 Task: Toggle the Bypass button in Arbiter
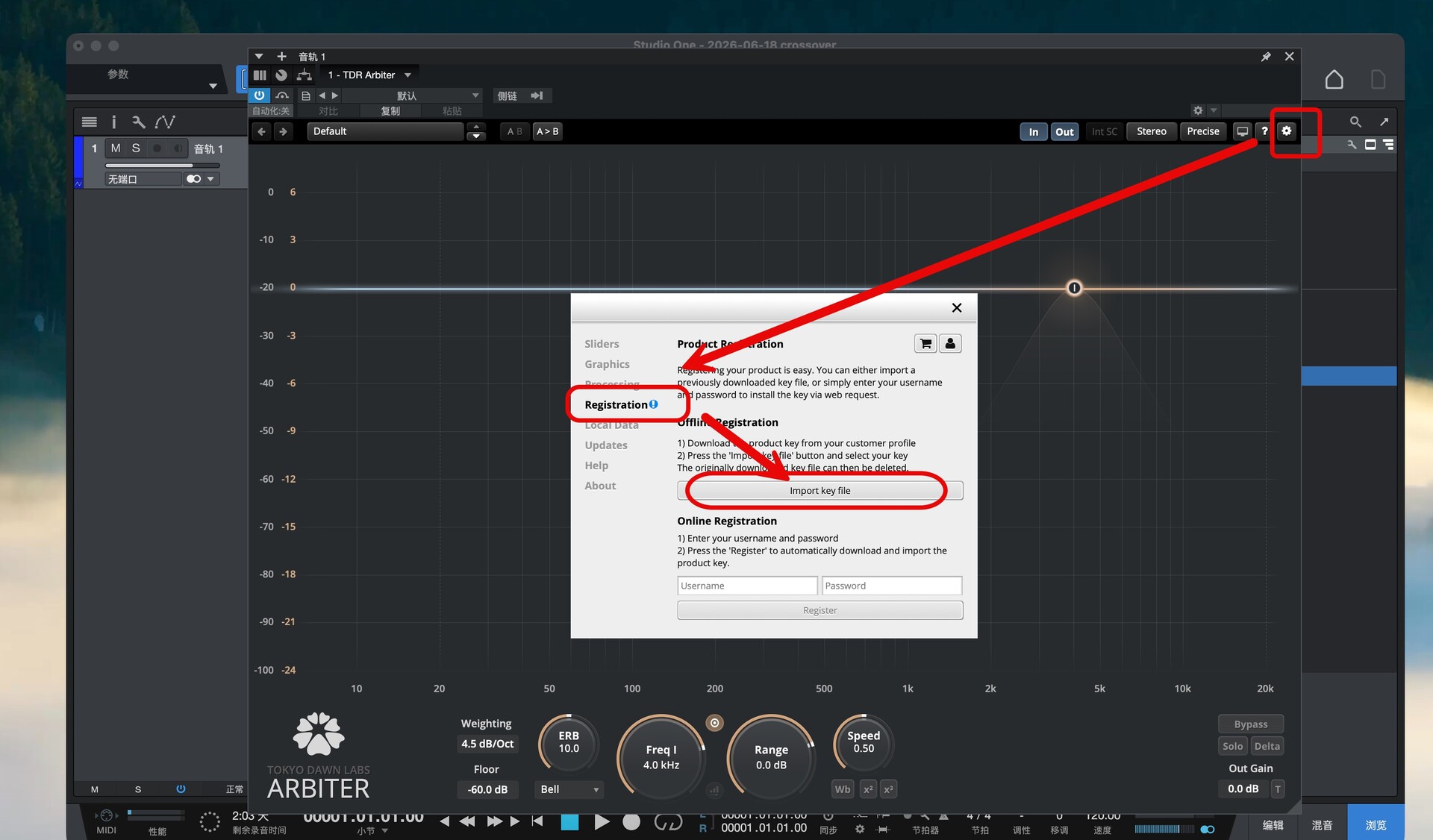pyautogui.click(x=1251, y=724)
